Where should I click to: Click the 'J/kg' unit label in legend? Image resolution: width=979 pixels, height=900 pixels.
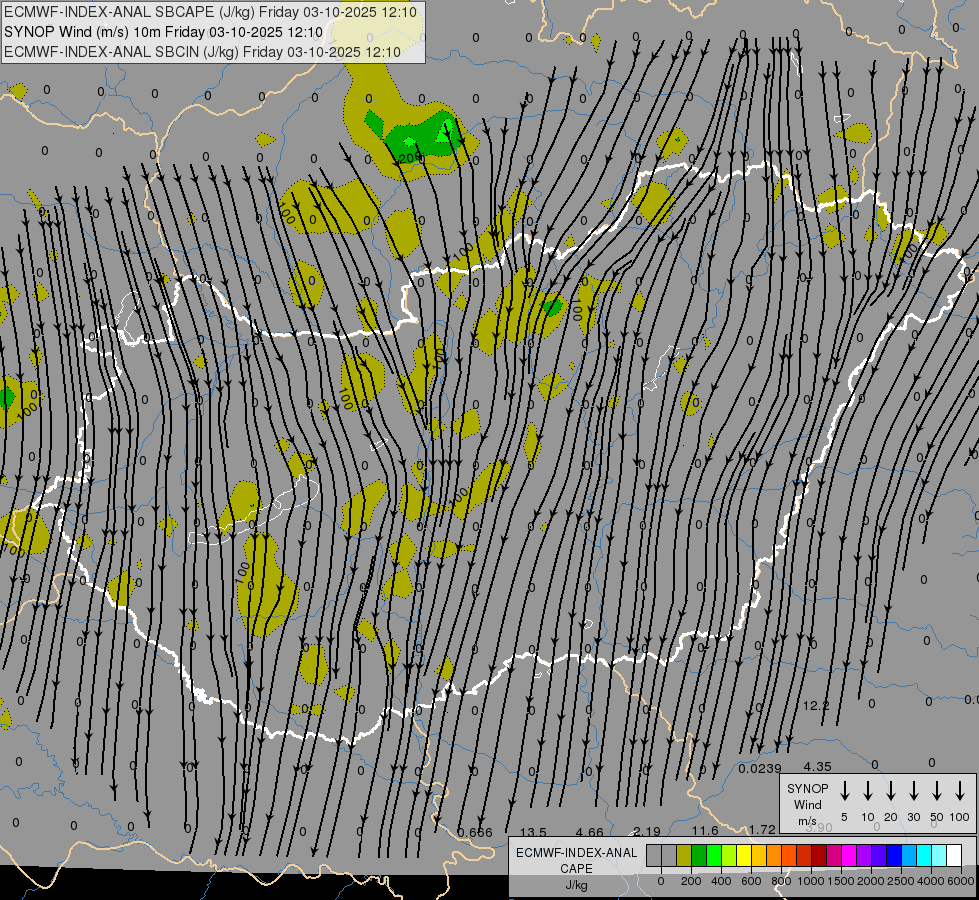576,885
